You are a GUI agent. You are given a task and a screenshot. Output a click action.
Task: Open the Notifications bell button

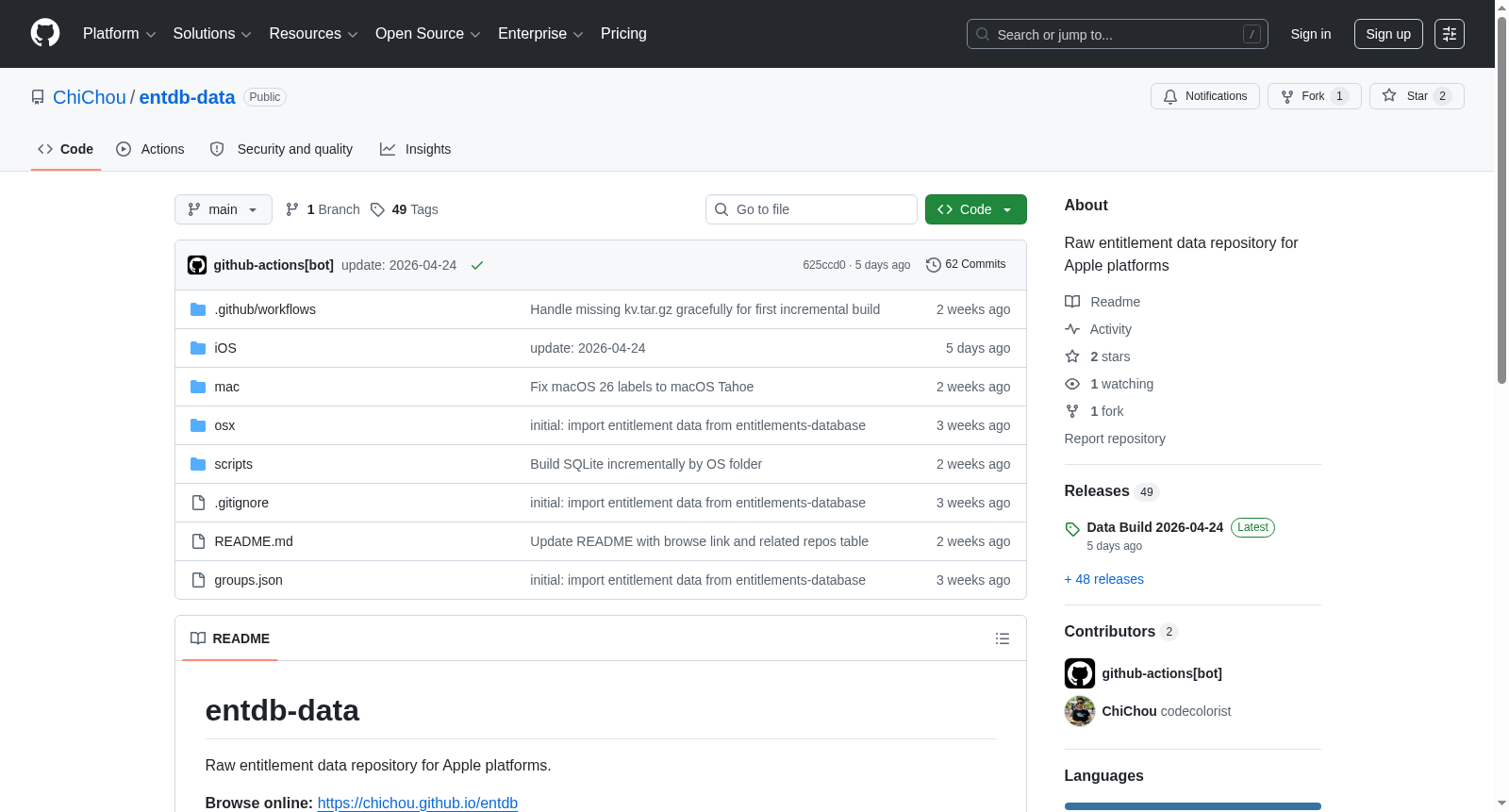[1205, 96]
